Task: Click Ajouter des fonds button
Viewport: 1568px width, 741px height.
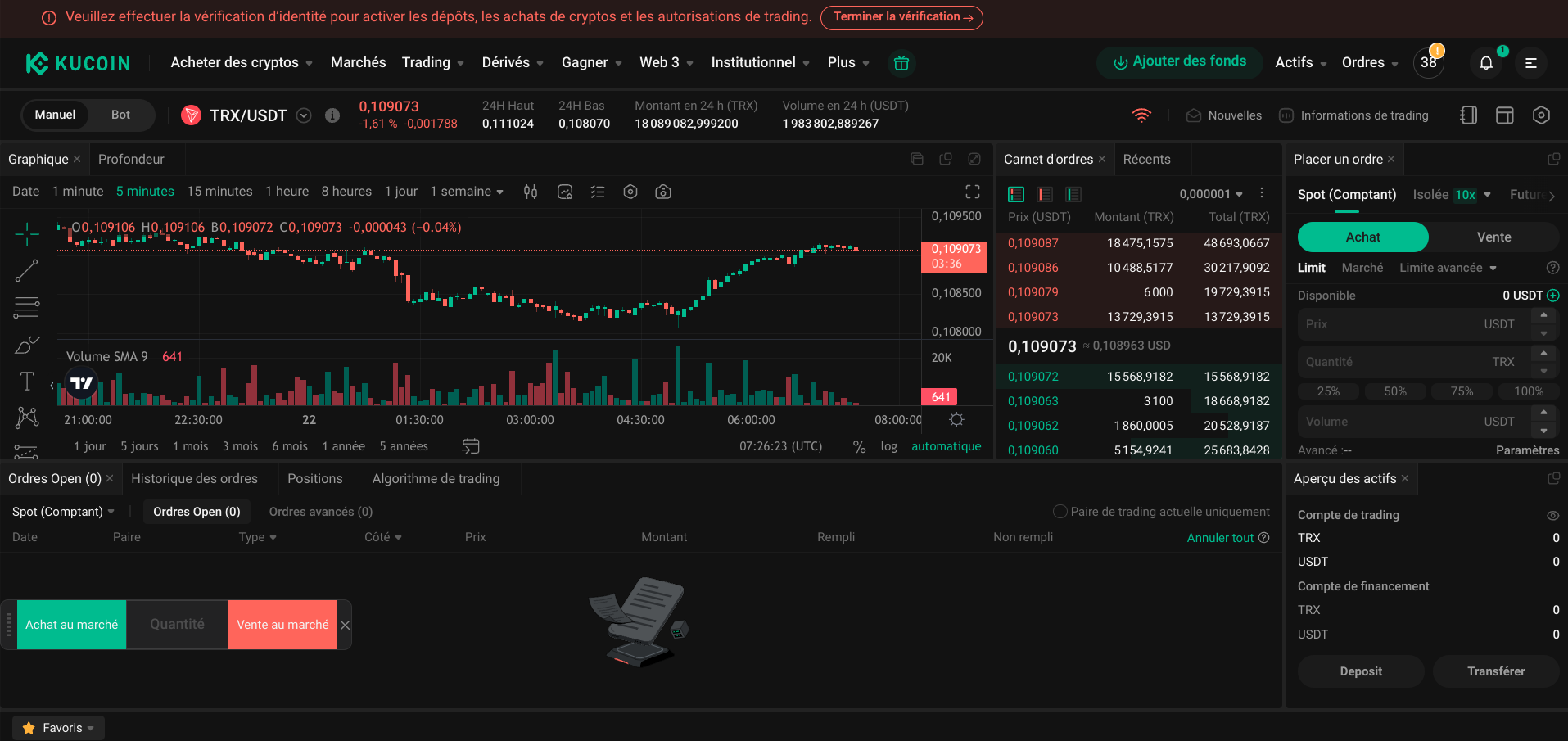Action: 1179,62
